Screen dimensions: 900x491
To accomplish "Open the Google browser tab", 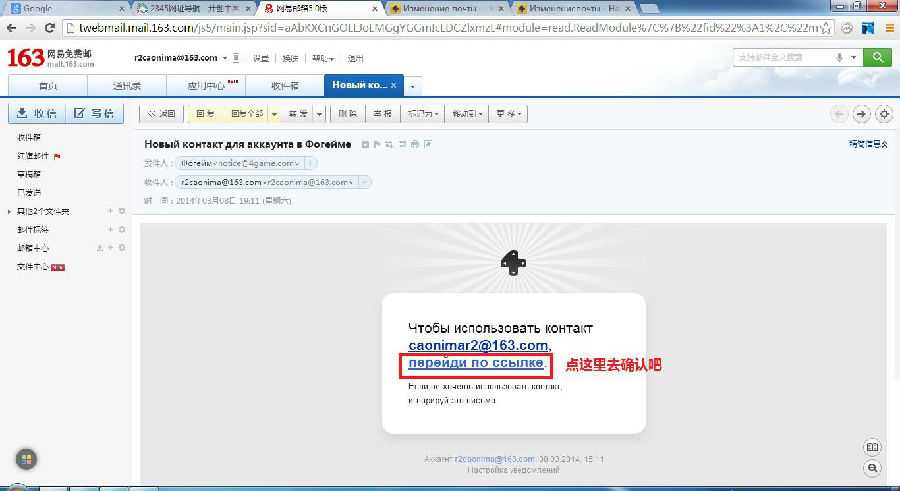I will point(60,7).
